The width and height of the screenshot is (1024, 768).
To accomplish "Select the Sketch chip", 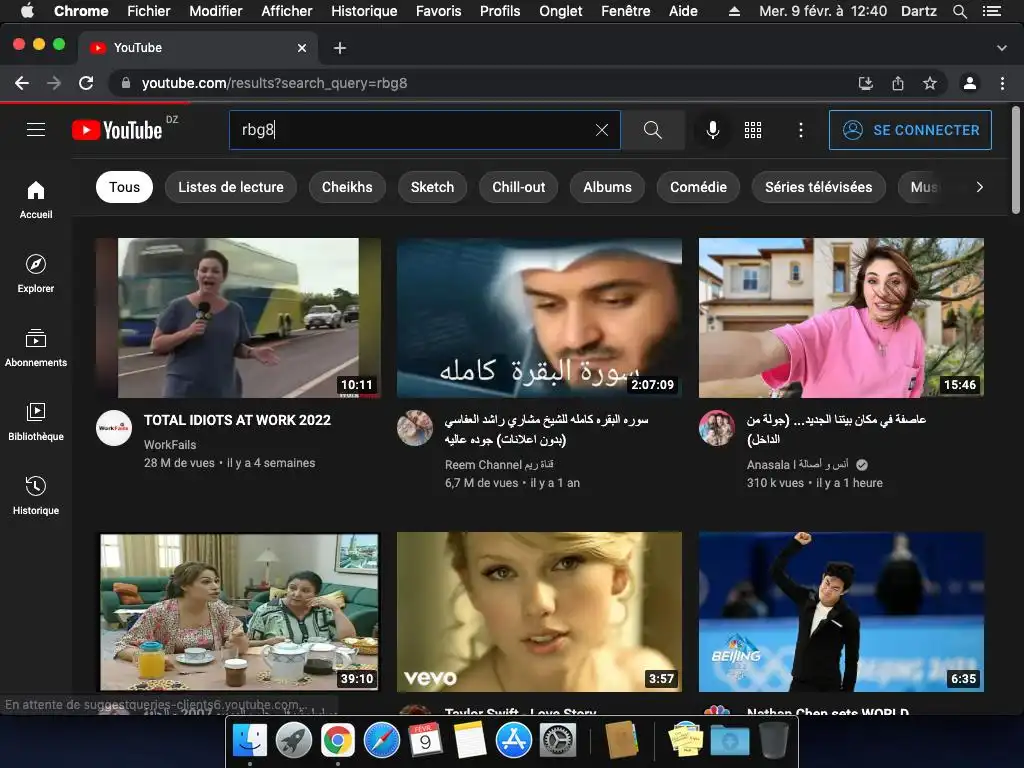I will click(x=432, y=187).
